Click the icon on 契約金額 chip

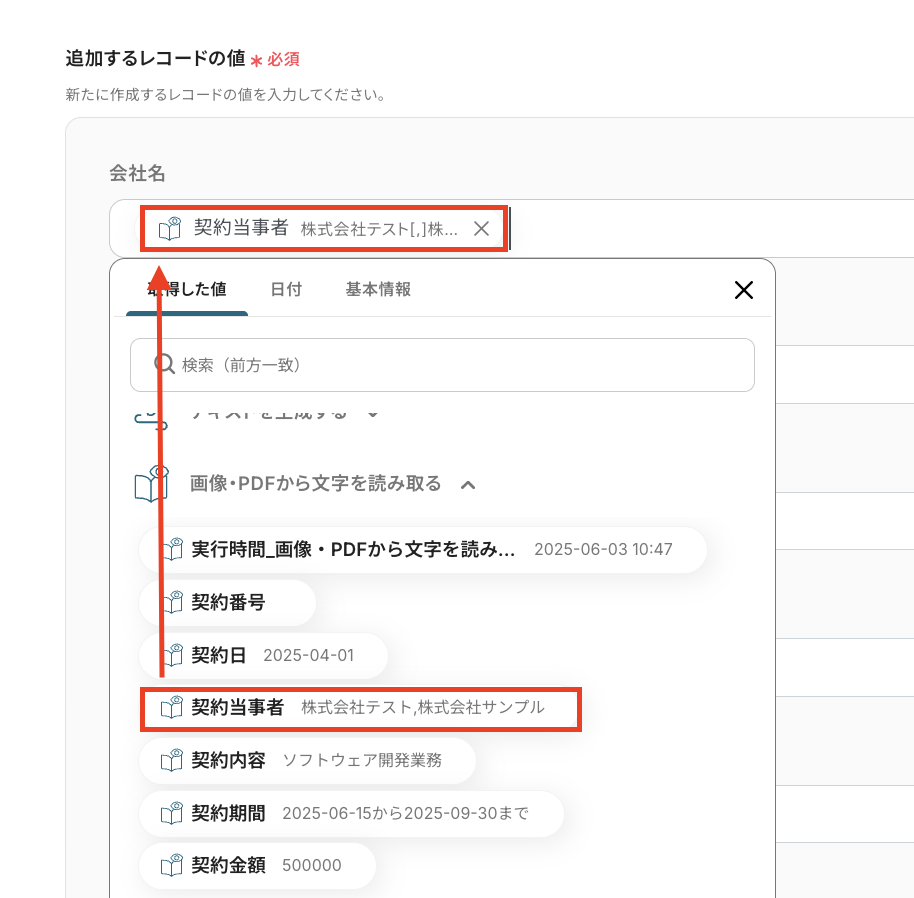(x=172, y=865)
